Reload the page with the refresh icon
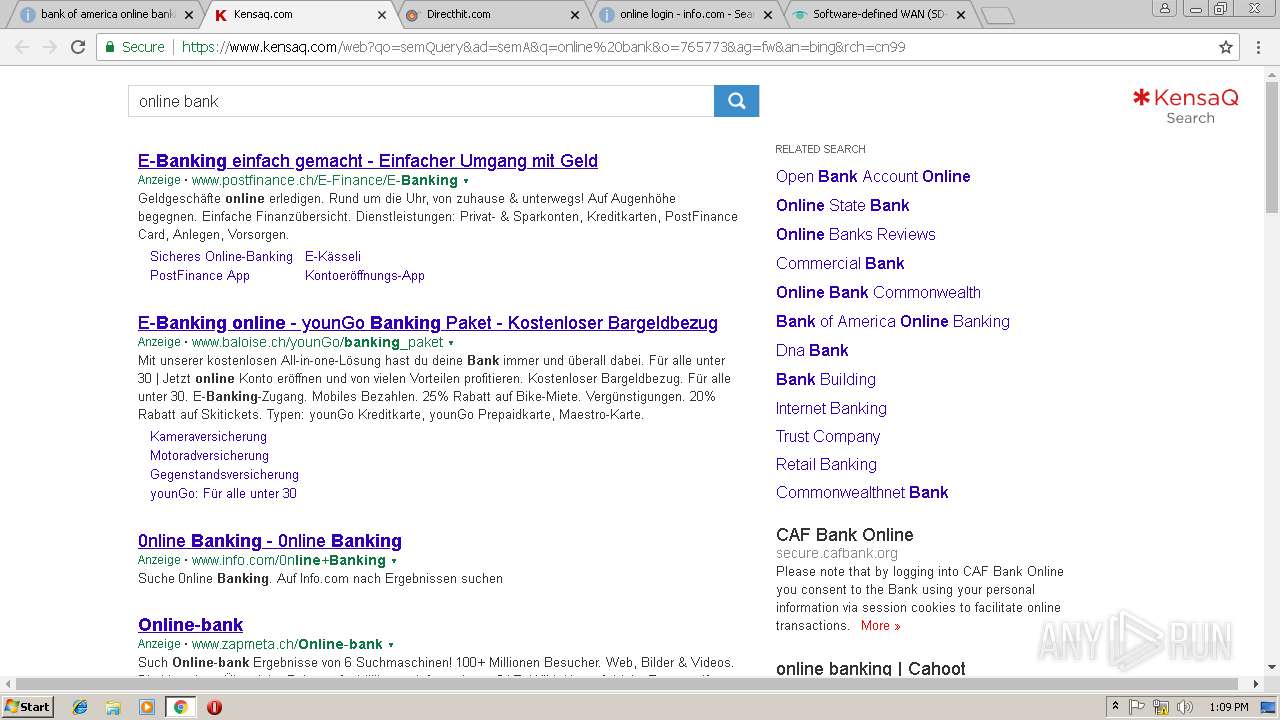 click(x=78, y=47)
